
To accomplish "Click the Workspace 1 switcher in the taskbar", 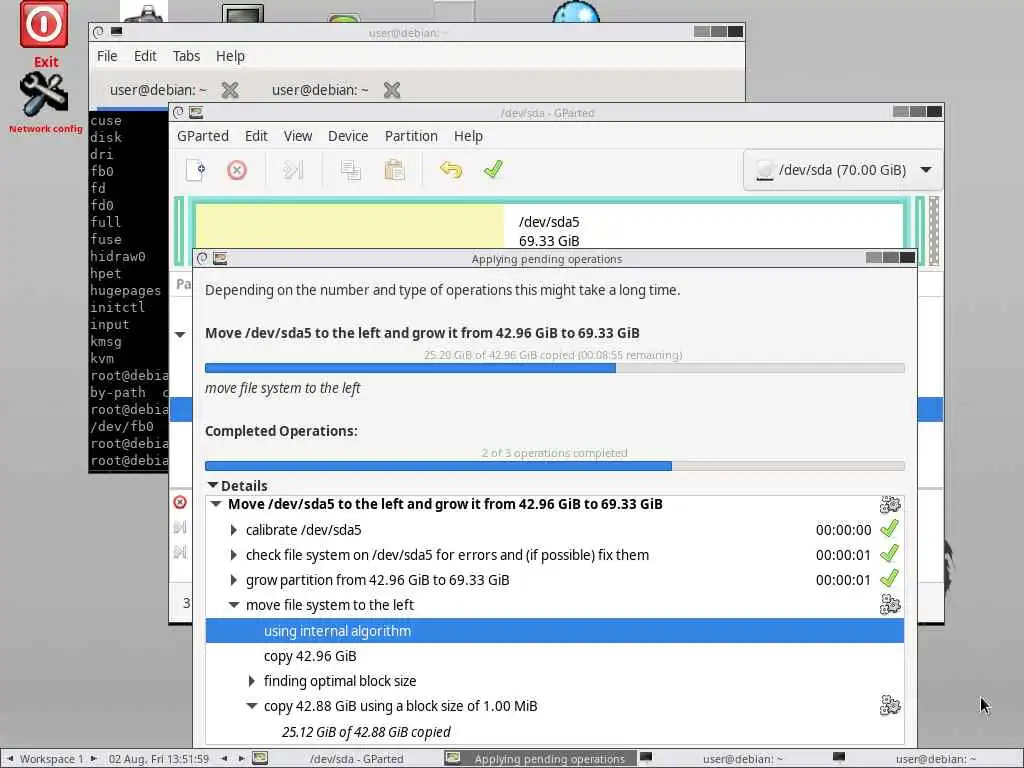I will (52, 759).
